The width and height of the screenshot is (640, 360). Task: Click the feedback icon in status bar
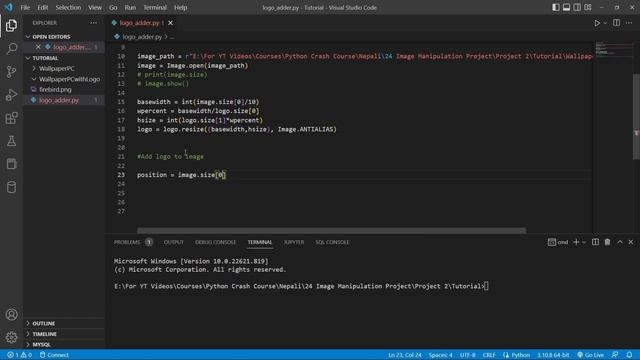pyautogui.click(x=615, y=355)
